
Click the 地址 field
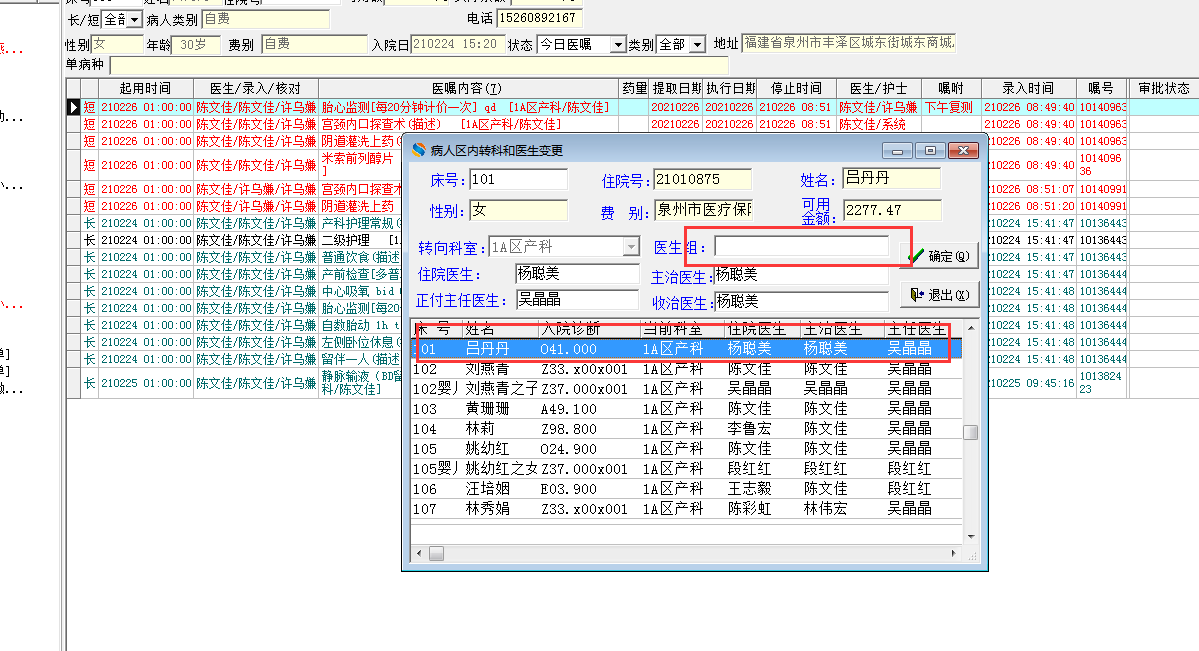tap(849, 43)
